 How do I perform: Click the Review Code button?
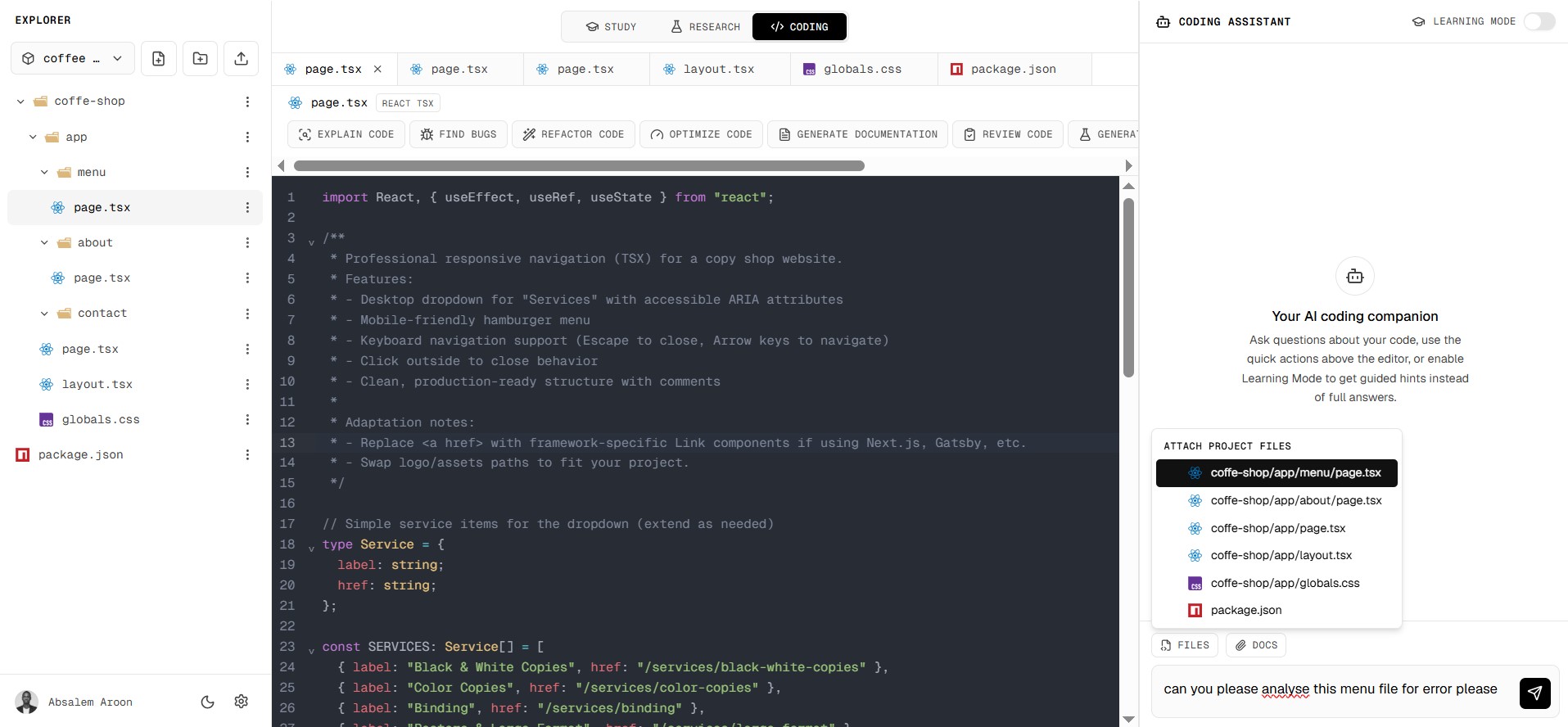click(x=1008, y=134)
